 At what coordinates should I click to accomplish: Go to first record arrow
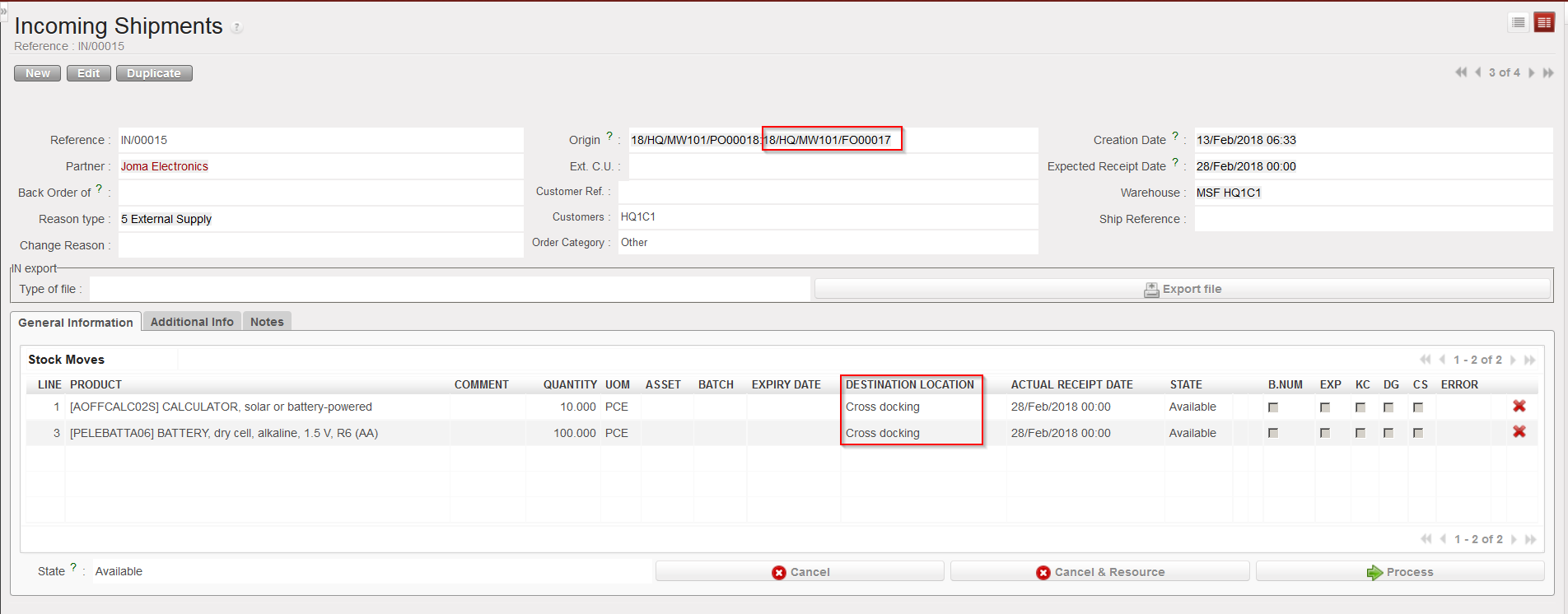1460,72
